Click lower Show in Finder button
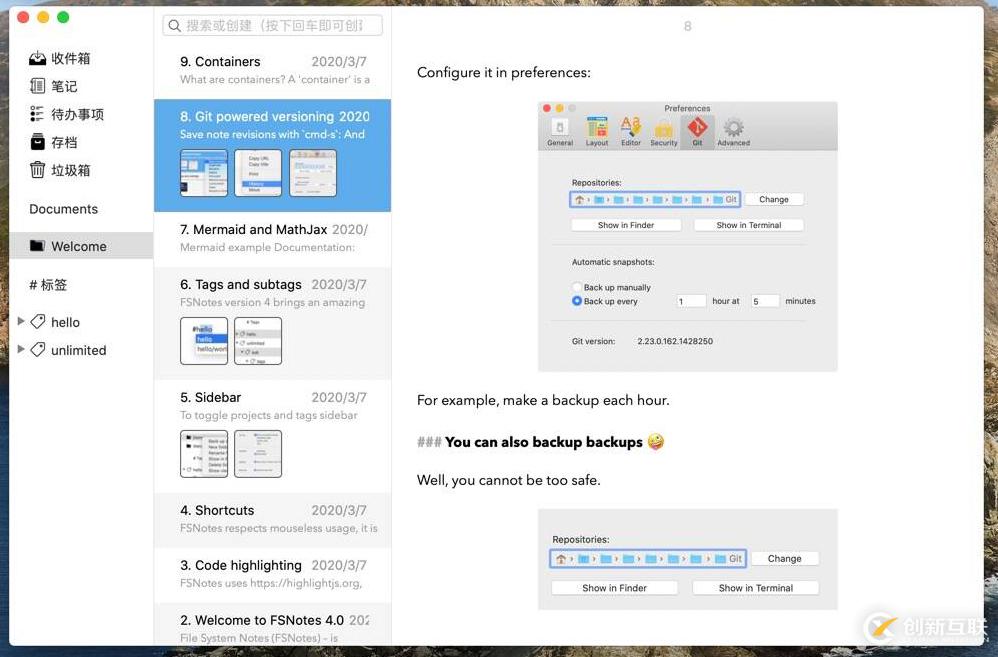 614,588
